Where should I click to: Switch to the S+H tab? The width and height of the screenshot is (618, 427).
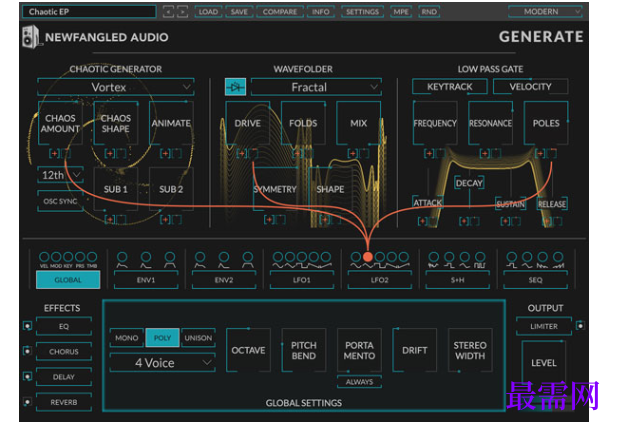tap(458, 280)
